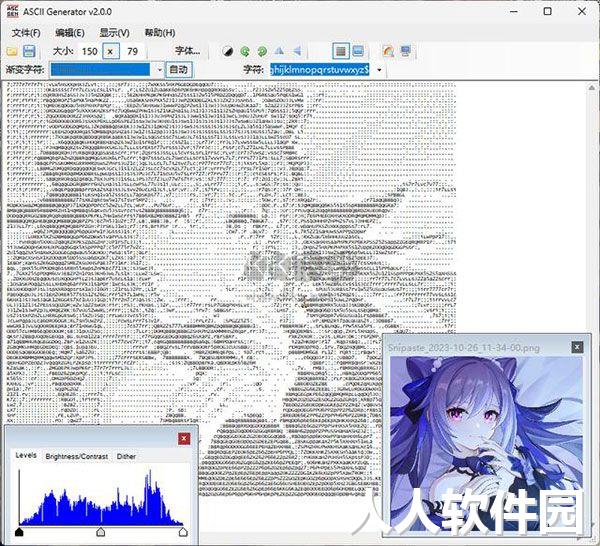Image resolution: width=600 pixels, height=546 pixels.
Task: Click the save floppy disk icon
Action: pos(29,51)
